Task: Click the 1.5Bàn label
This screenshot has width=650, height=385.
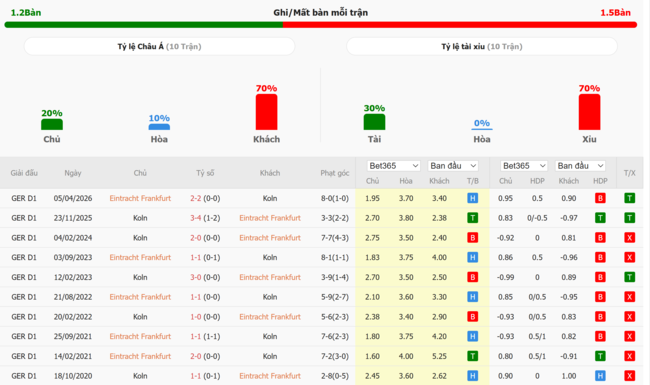Action: pos(615,13)
